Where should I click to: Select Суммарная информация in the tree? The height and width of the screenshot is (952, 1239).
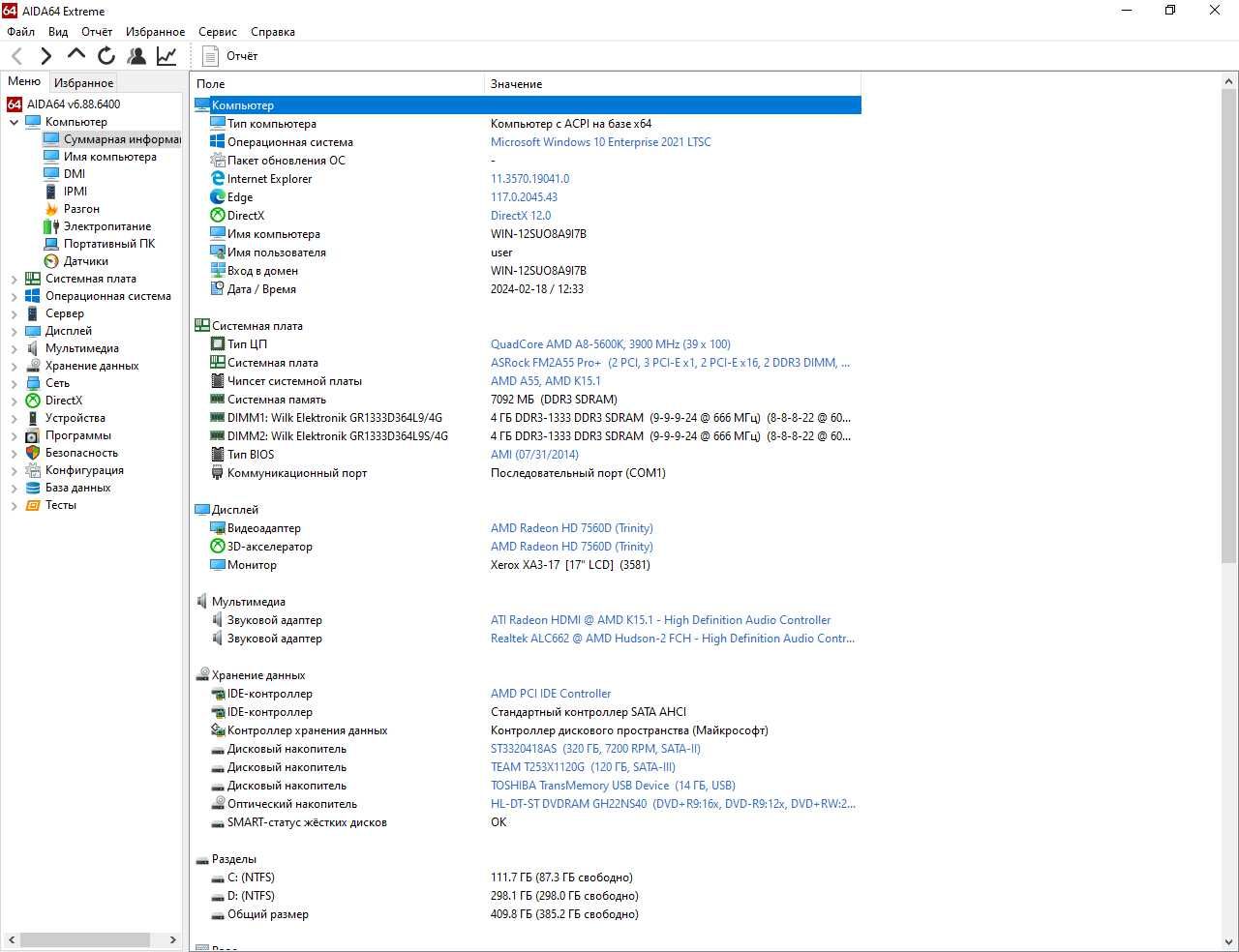pyautogui.click(x=122, y=139)
